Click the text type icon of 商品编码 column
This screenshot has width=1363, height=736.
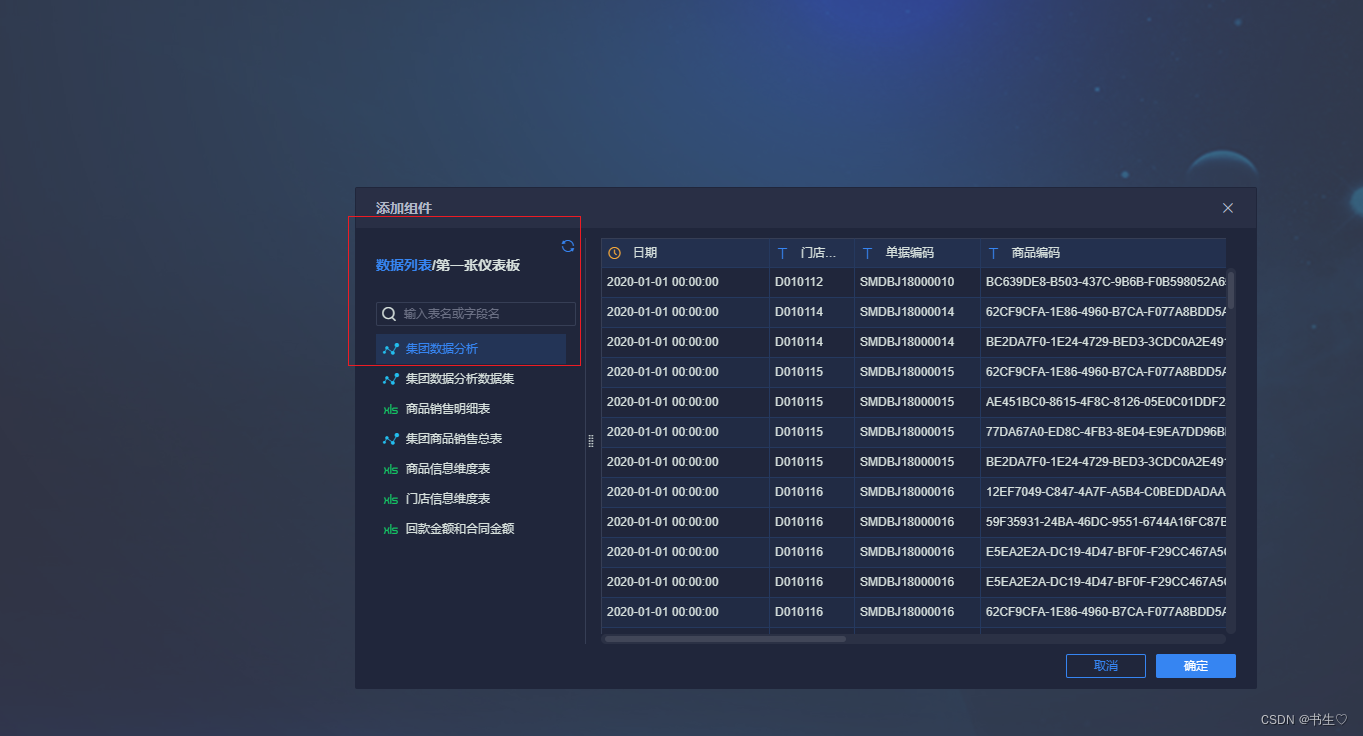click(993, 253)
